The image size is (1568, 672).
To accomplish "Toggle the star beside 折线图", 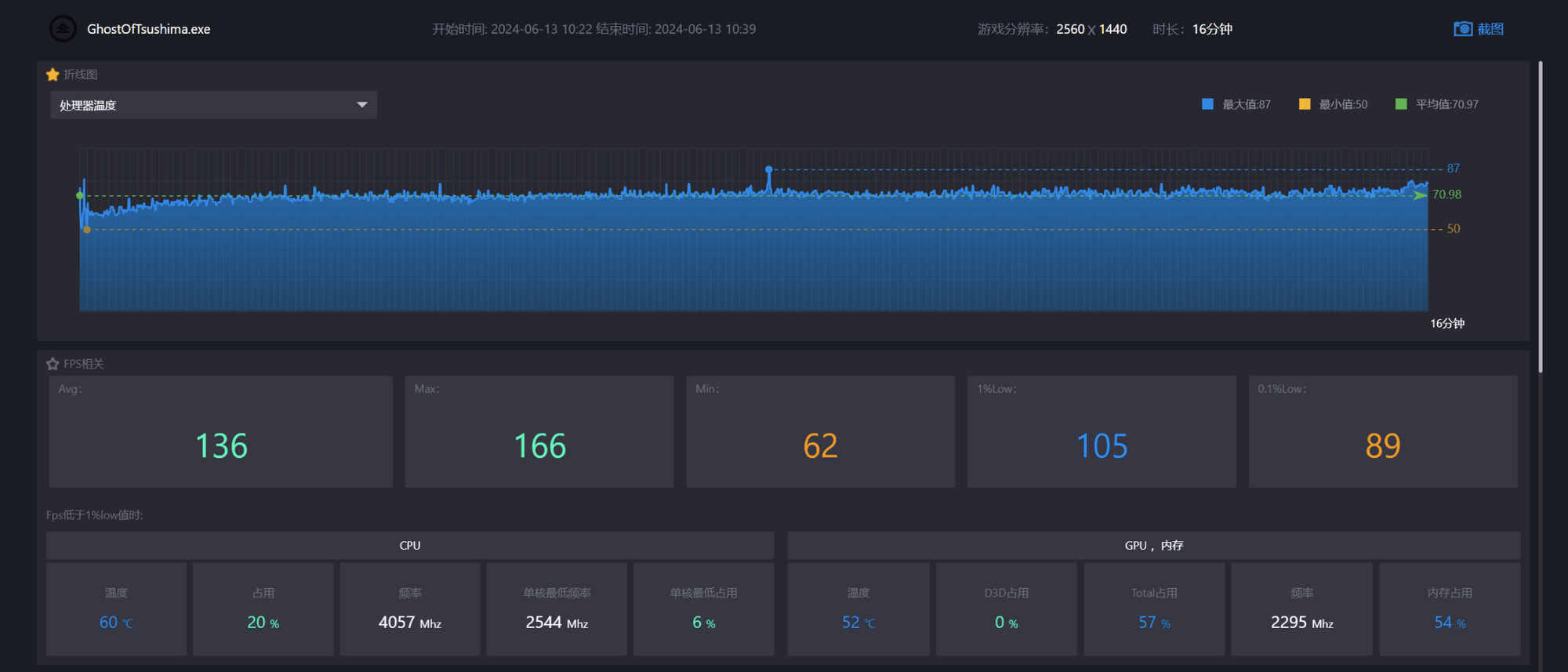I will 53,74.
